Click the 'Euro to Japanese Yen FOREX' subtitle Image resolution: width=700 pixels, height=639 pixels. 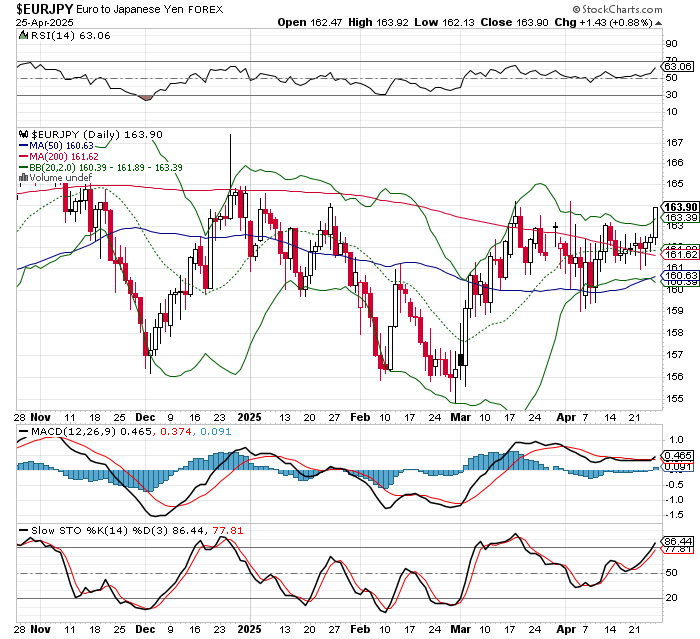(x=150, y=9)
